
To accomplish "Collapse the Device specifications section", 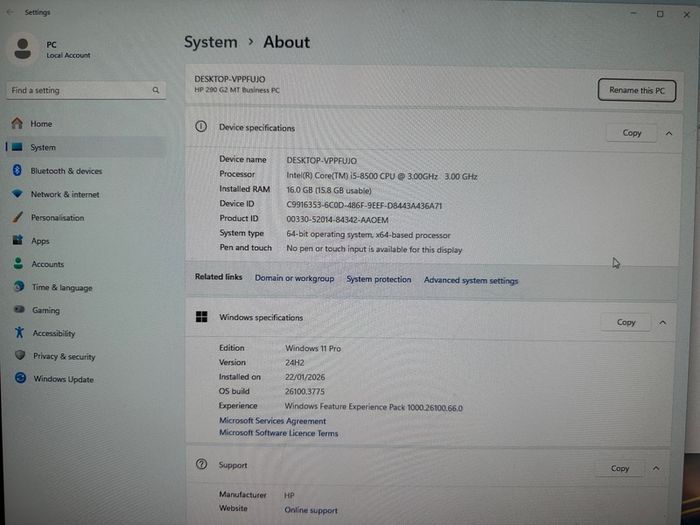I will click(x=669, y=133).
